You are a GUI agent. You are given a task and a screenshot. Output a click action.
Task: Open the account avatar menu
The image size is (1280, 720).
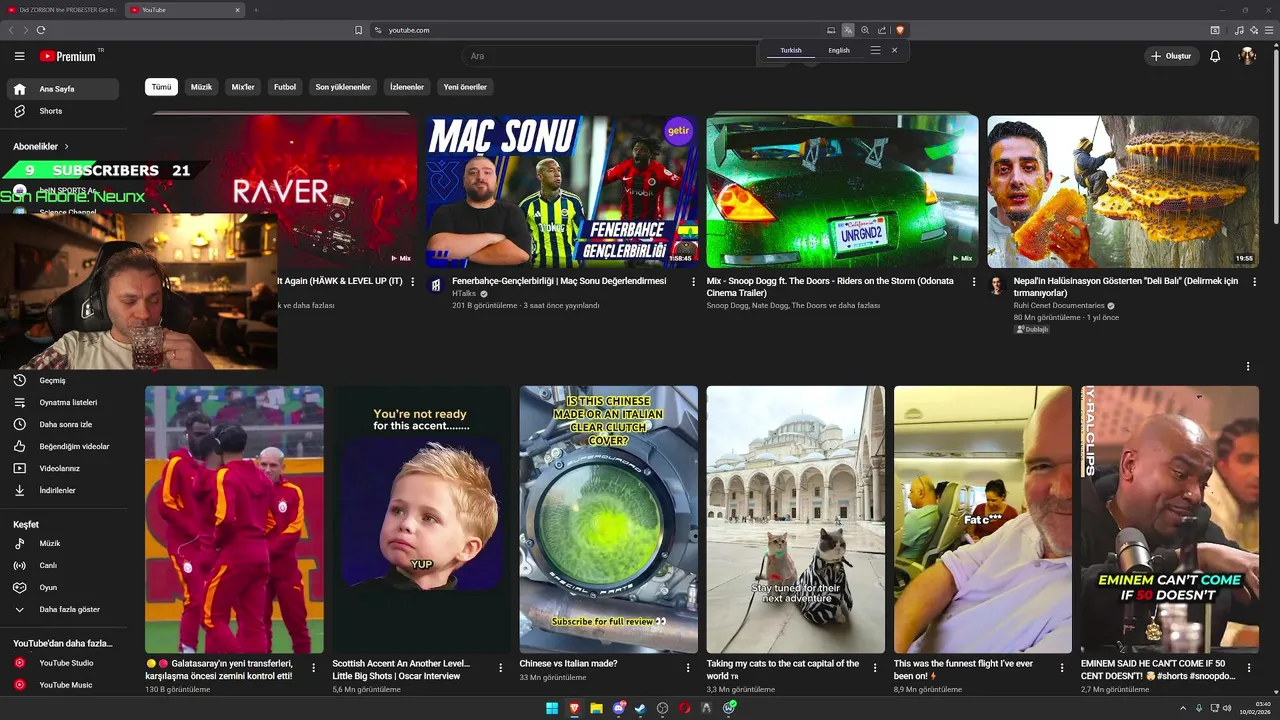1247,56
